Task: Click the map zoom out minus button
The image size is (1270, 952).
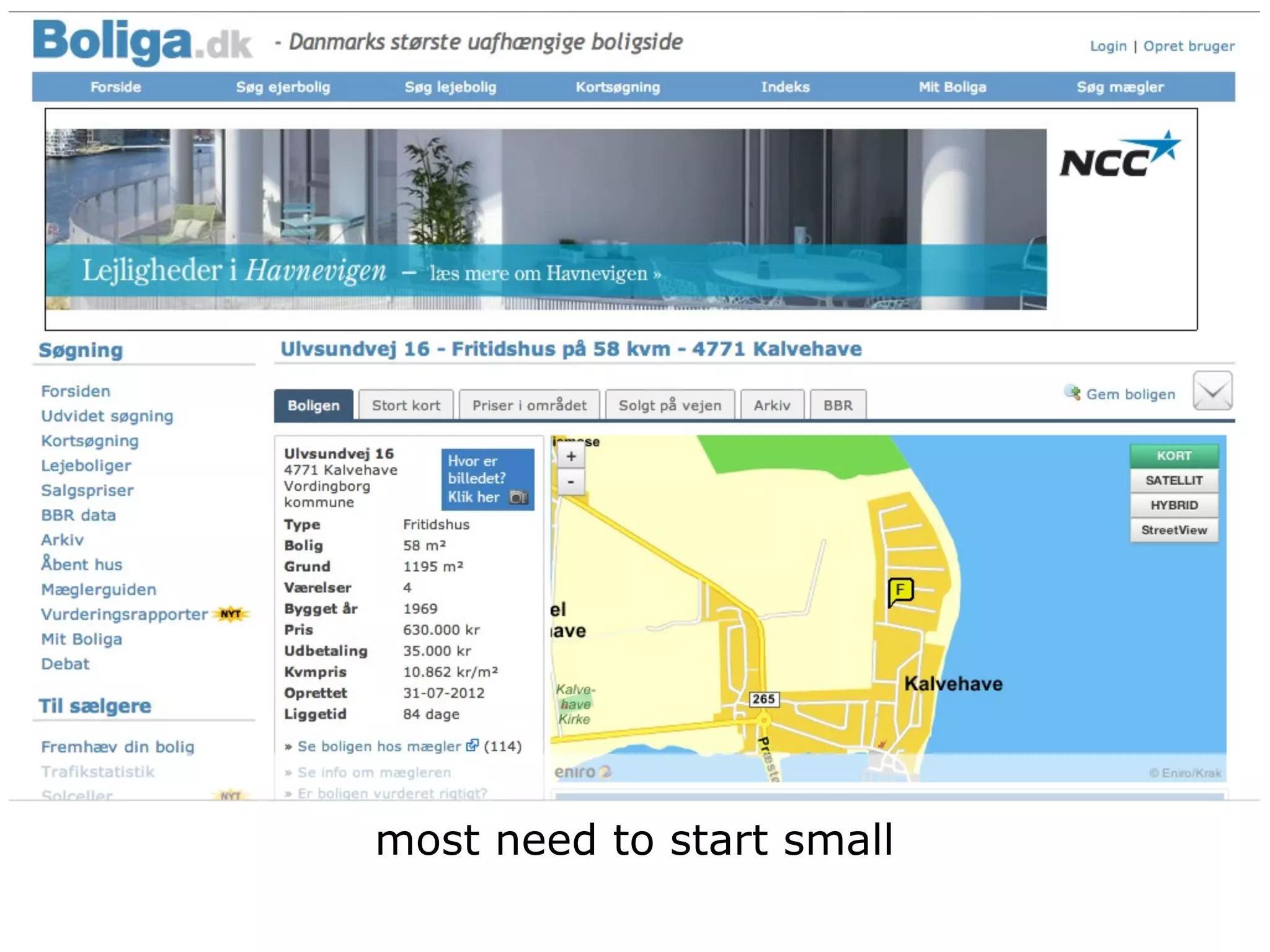Action: click(571, 482)
